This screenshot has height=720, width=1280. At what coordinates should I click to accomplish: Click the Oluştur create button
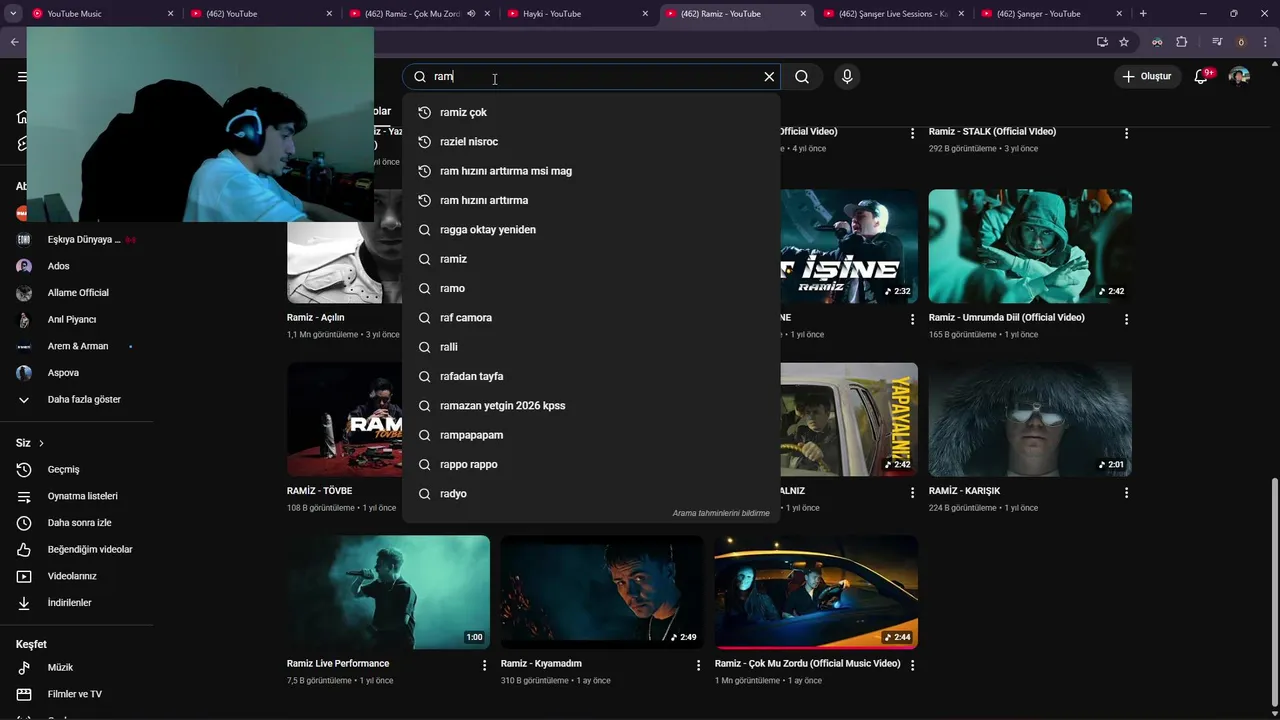[x=1146, y=76]
